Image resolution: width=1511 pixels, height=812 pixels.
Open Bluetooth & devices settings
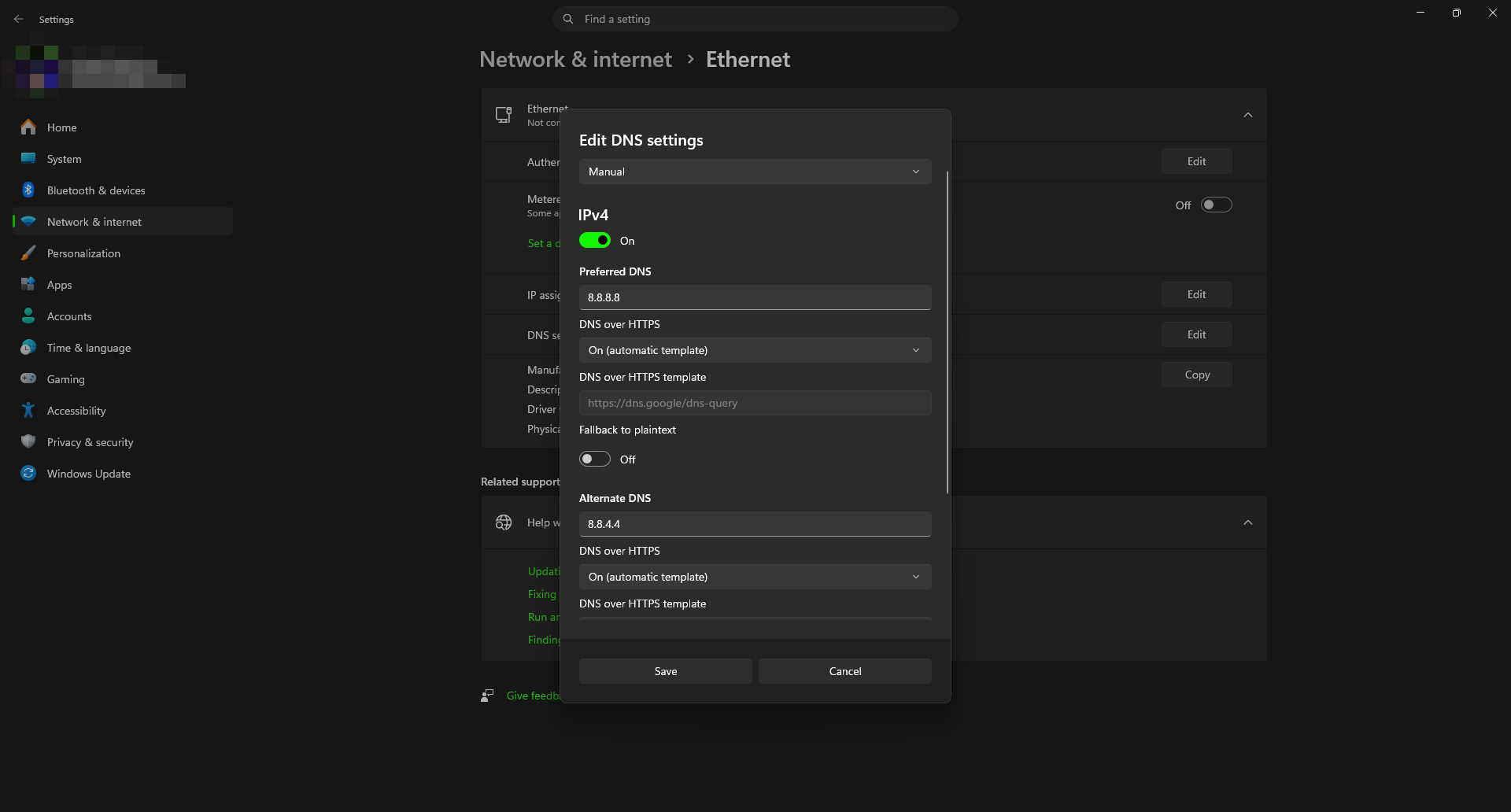click(x=123, y=190)
